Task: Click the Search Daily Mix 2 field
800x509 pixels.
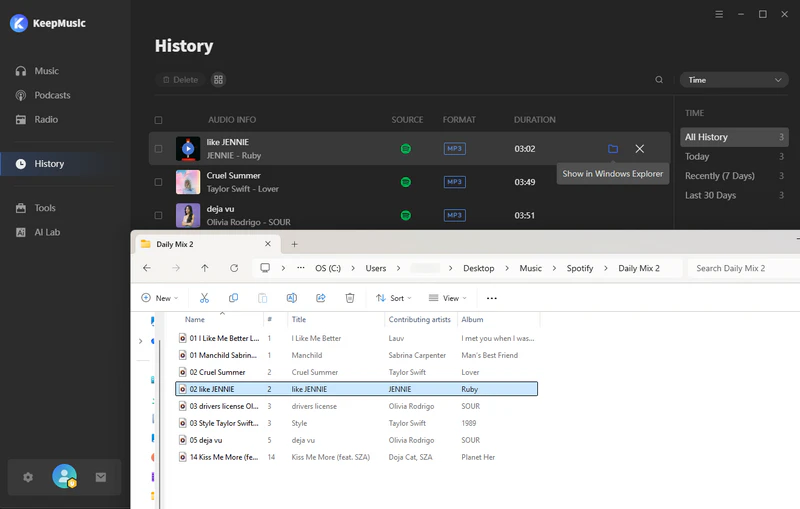Action: pyautogui.click(x=740, y=268)
